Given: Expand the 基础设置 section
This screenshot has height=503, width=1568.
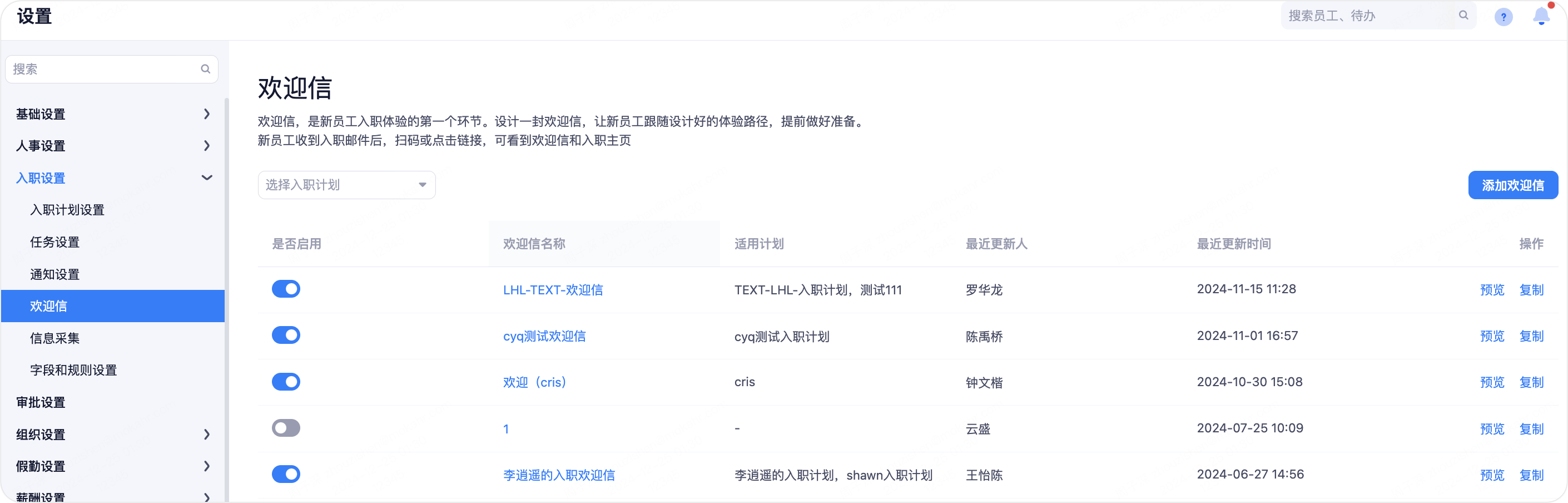Looking at the screenshot, I should click(206, 114).
